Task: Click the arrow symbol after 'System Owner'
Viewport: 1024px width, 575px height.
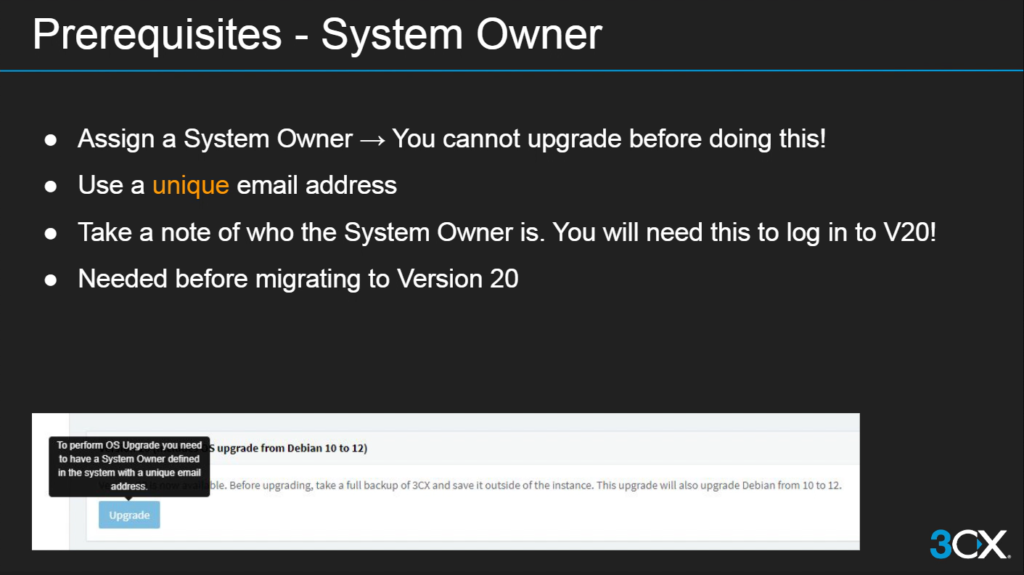Action: click(372, 139)
